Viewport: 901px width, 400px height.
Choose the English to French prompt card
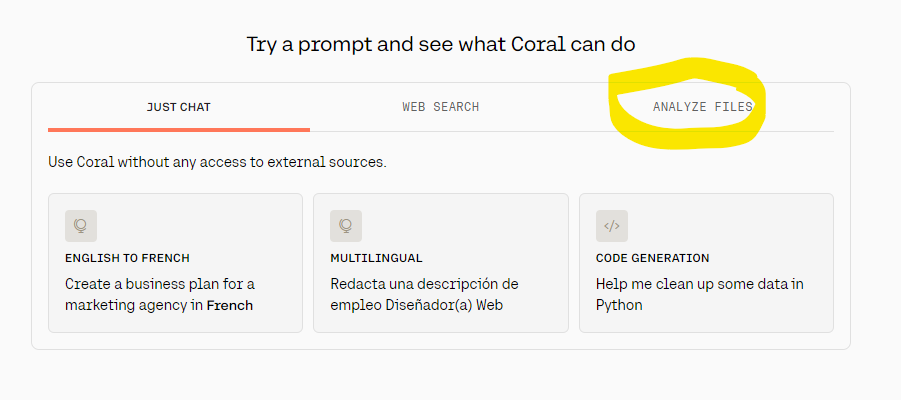coord(175,263)
